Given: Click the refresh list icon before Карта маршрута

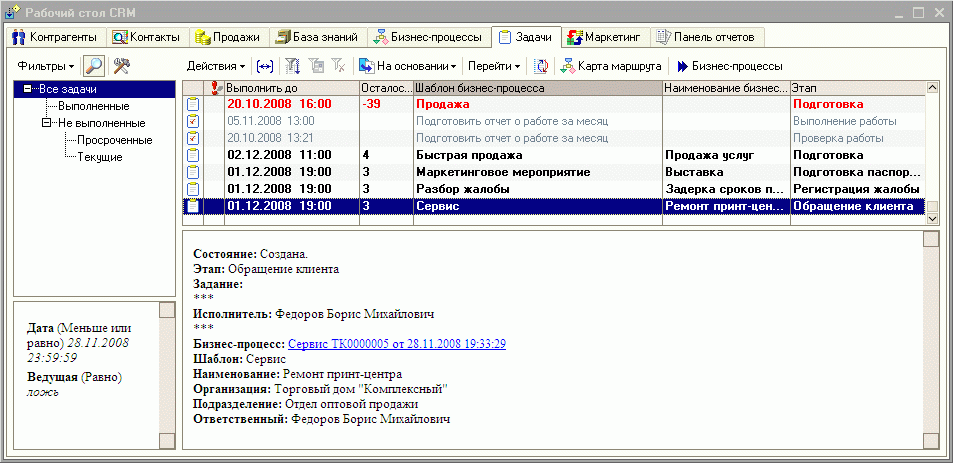Looking at the screenshot, I should click(x=541, y=66).
